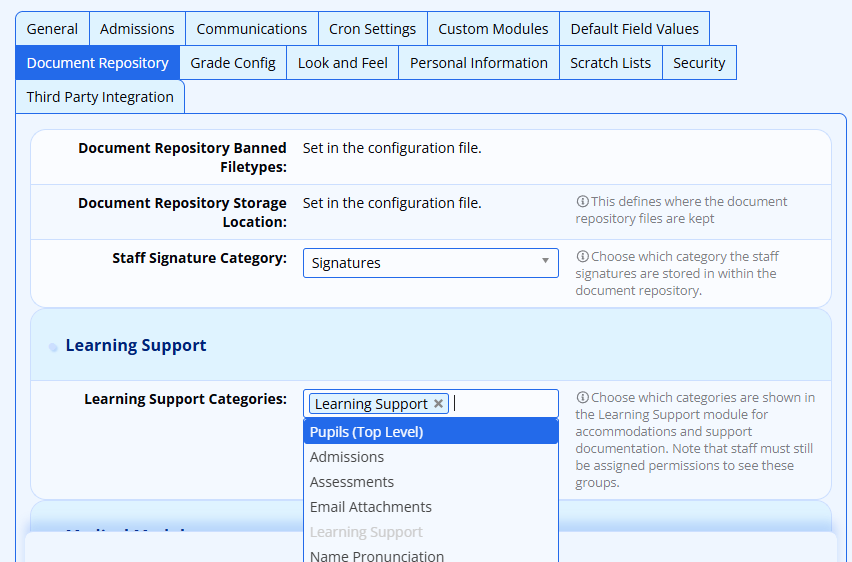This screenshot has height=562, width=852.
Task: Open the Staff Signature Category dropdown
Action: 430,263
